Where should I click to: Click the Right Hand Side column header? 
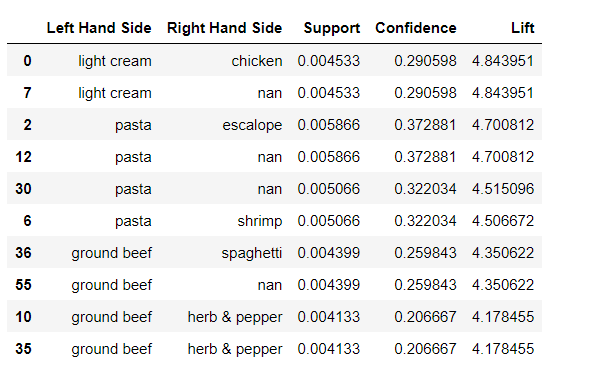(x=224, y=28)
